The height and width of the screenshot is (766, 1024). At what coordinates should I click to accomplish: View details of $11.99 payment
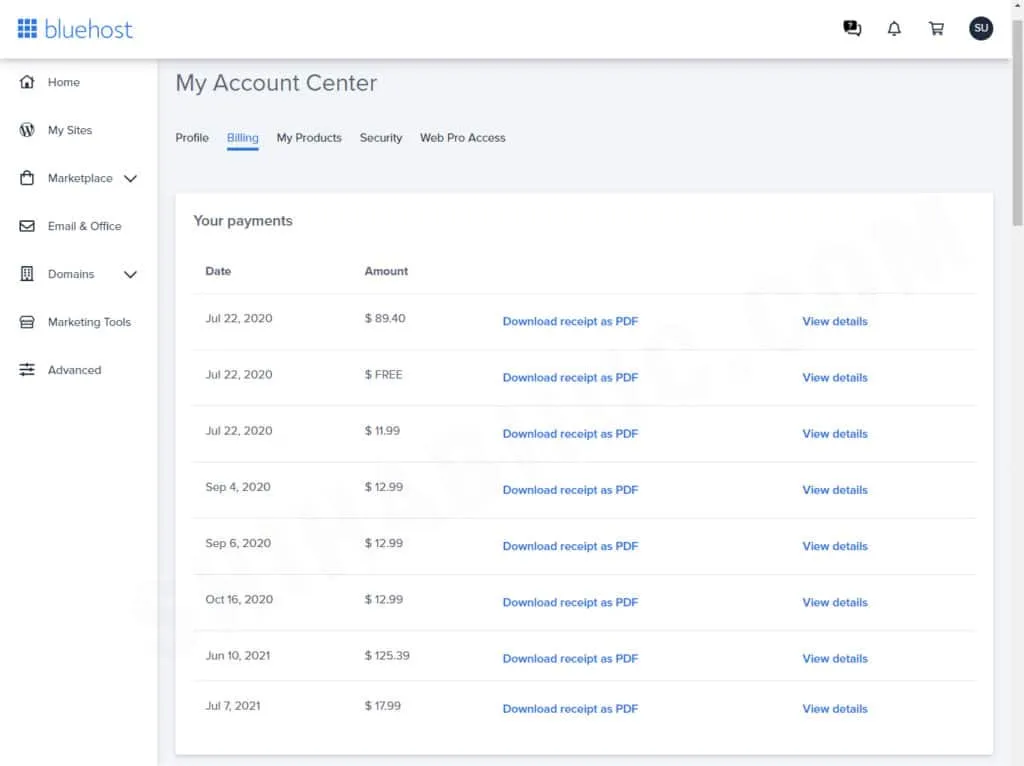835,434
